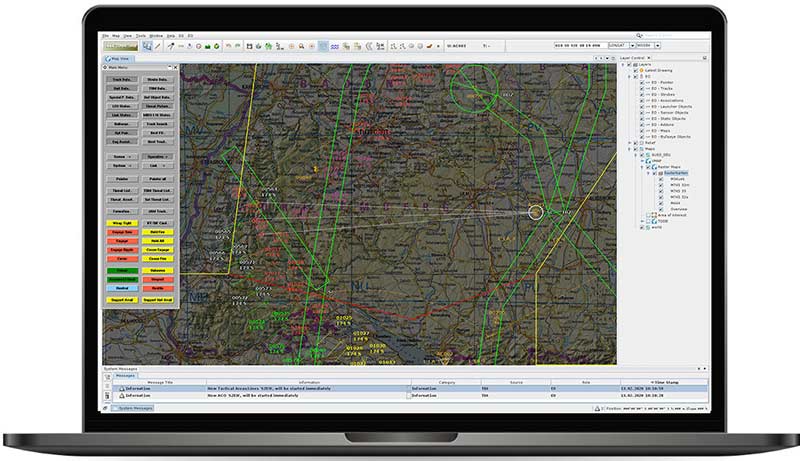800x461 pixels.
Task: Open the Map menu
Action: (118, 35)
